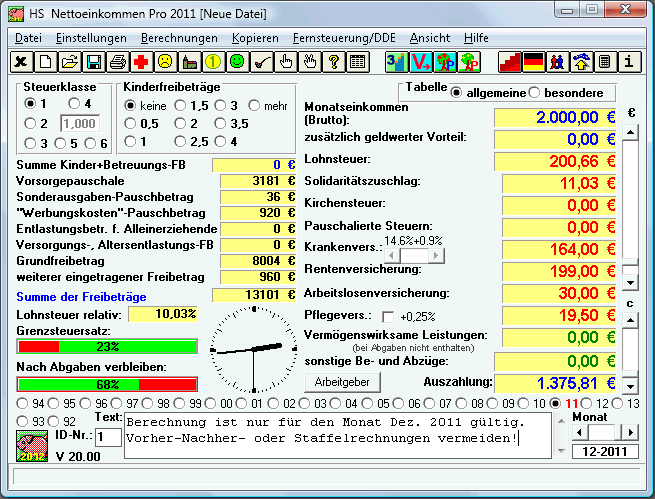The image size is (655, 499).
Task: Click the printer icon in toolbar
Action: click(118, 62)
